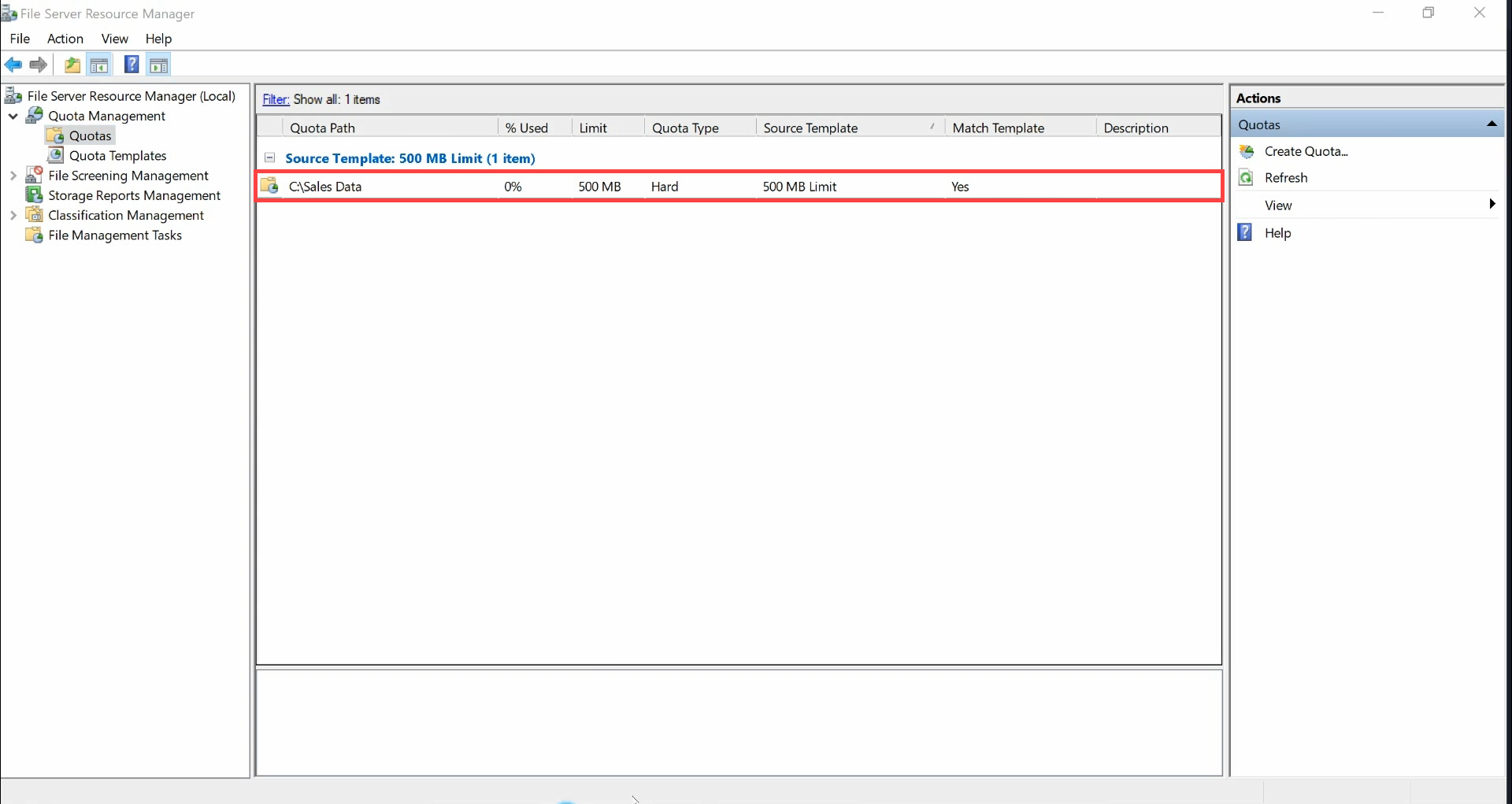This screenshot has height=804, width=1512.
Task: Expand the File Screening Management node
Action: (x=13, y=175)
